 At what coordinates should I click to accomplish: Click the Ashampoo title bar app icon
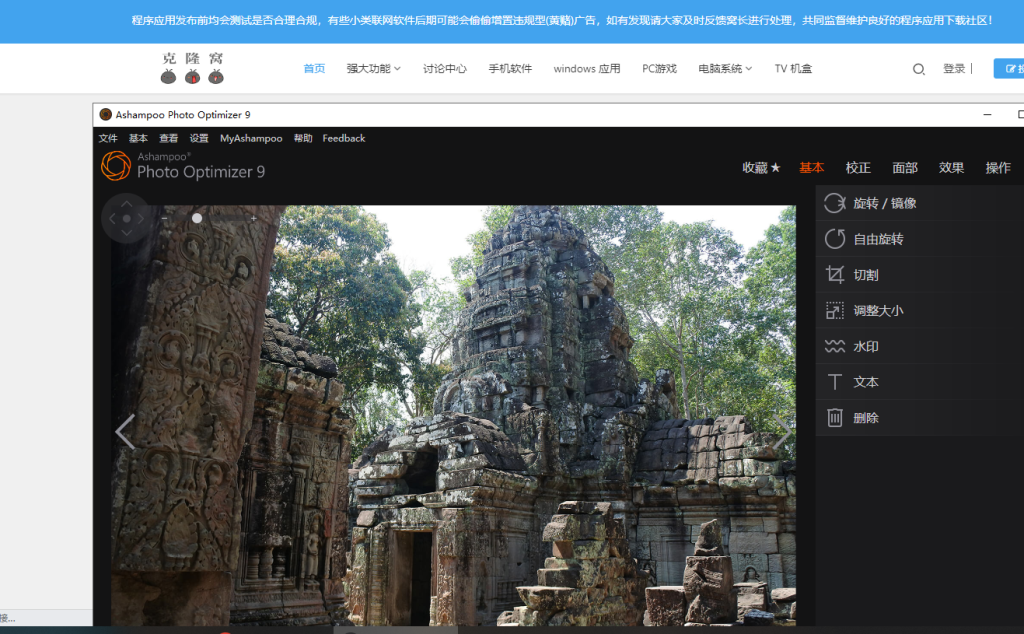(105, 114)
